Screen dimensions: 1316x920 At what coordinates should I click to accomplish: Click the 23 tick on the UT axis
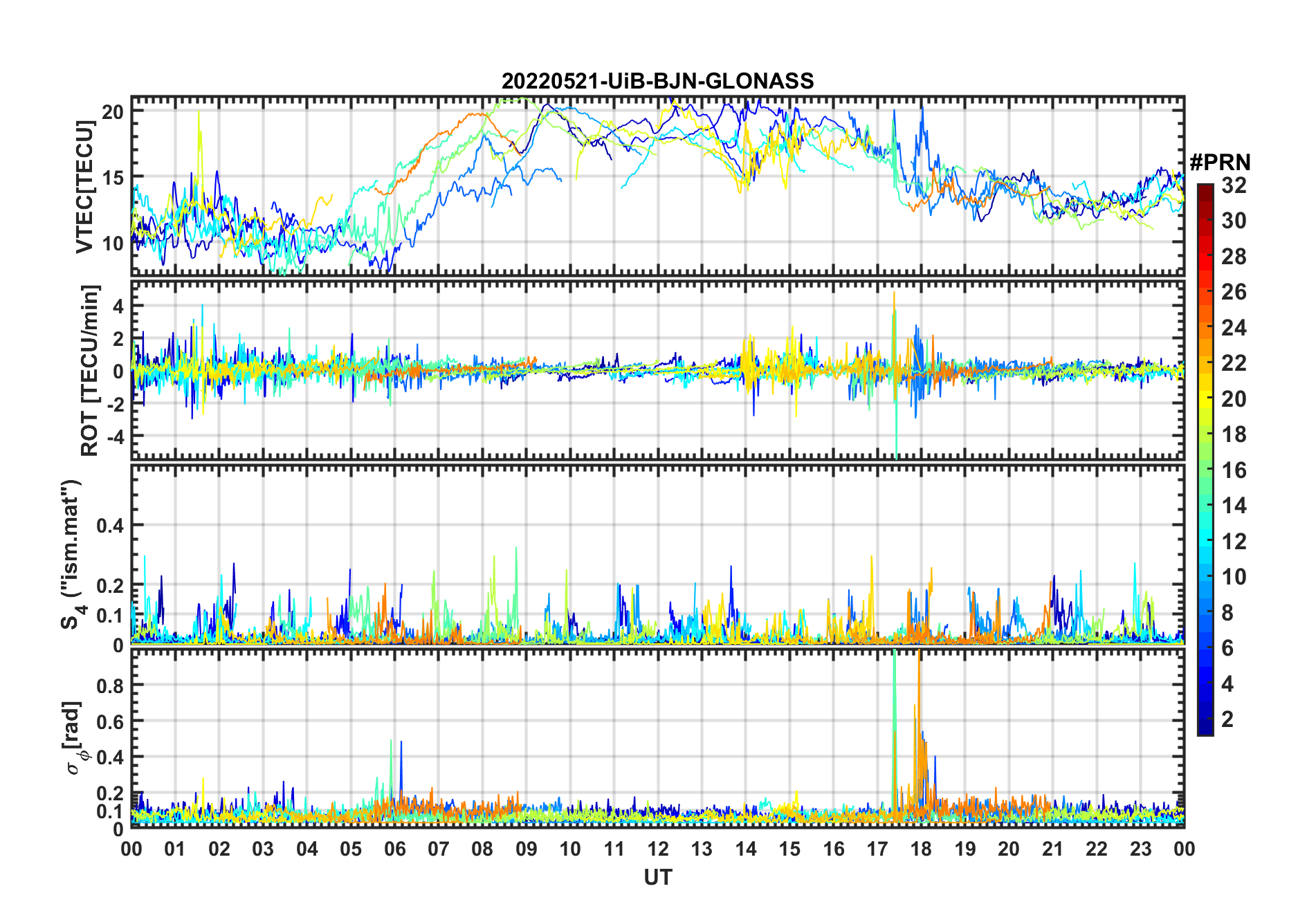pos(1140,849)
